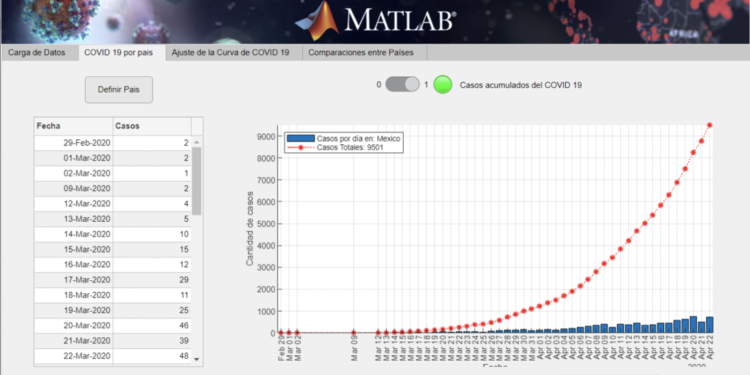
Task: Click the green status lamp indicator
Action: pyautogui.click(x=443, y=85)
